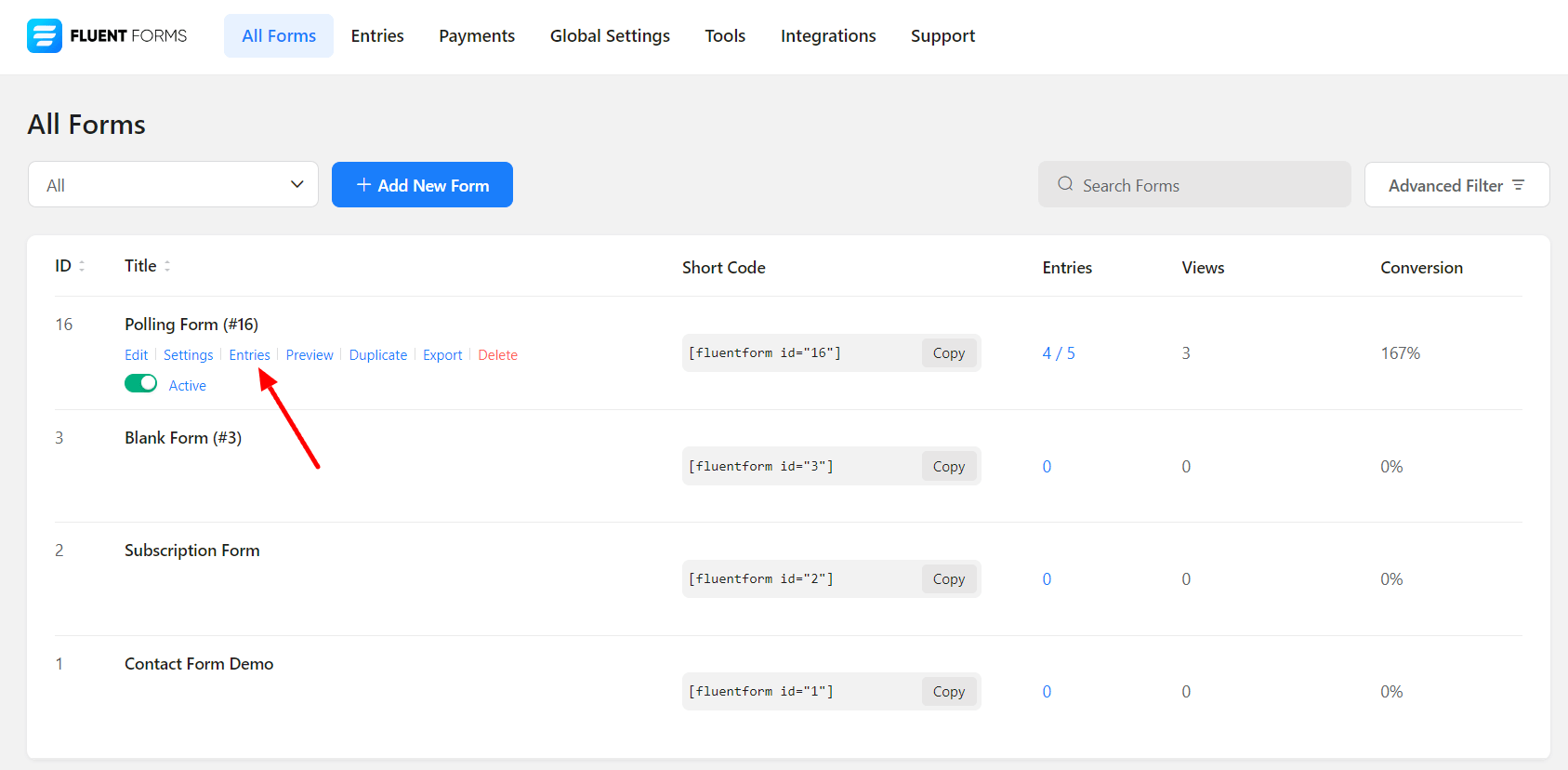Open Global Settings in the top navigation
The width and height of the screenshot is (1568, 770).
click(x=610, y=36)
